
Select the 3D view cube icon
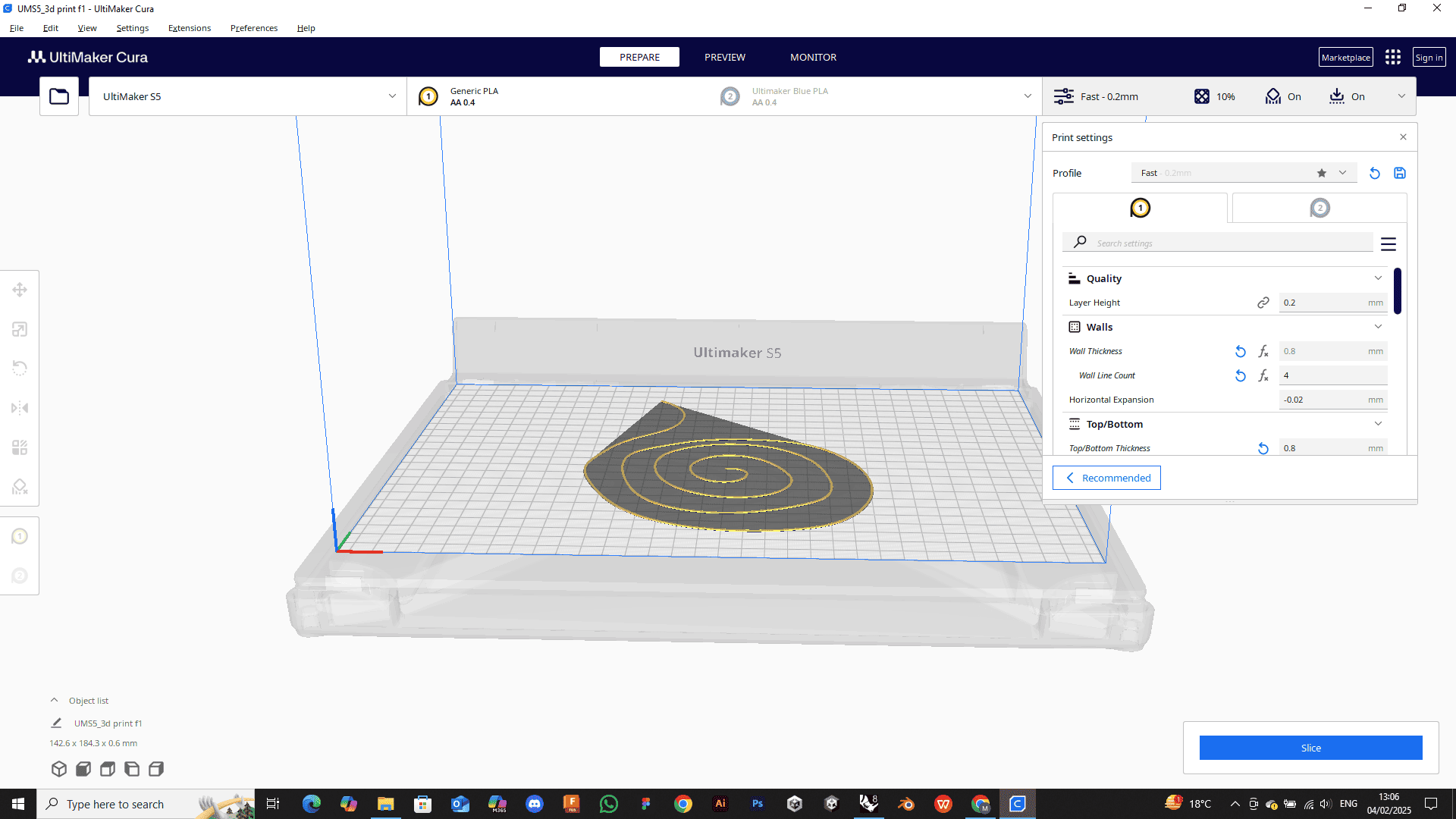[59, 769]
